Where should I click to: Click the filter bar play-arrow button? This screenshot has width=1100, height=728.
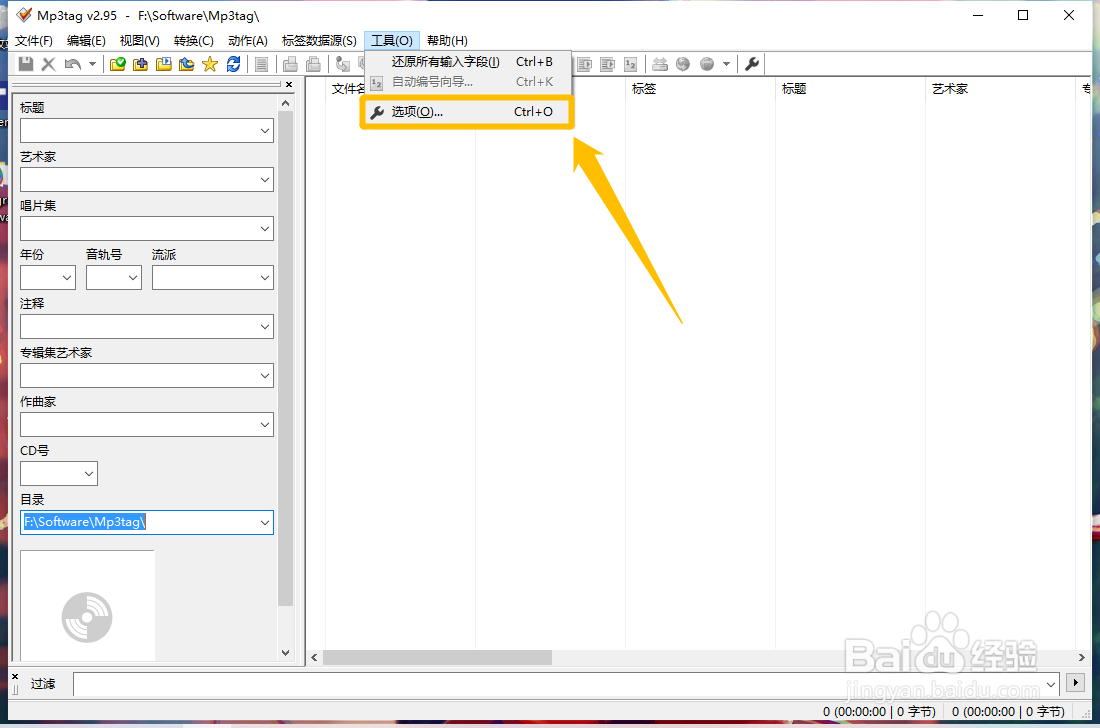1075,682
